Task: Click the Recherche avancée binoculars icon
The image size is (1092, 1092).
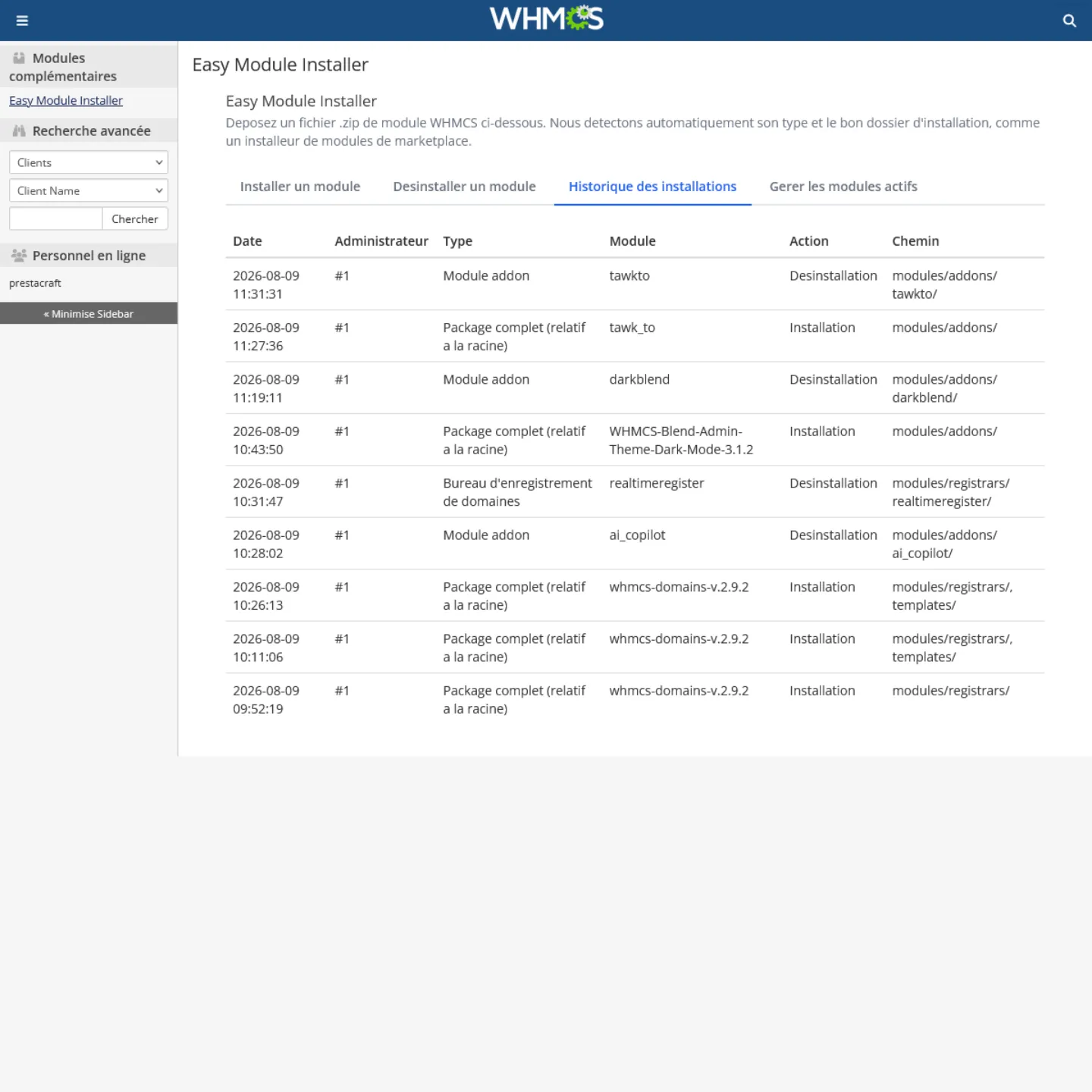Action: click(19, 130)
